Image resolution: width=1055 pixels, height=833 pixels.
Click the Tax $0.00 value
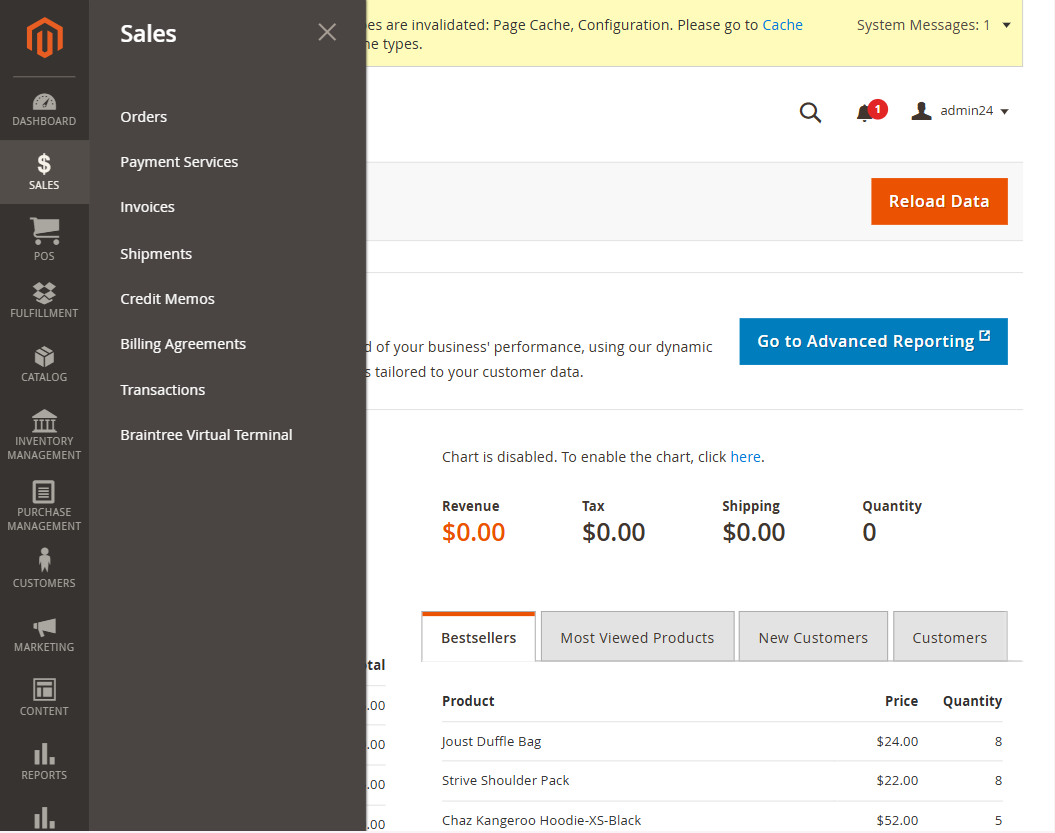(x=614, y=532)
